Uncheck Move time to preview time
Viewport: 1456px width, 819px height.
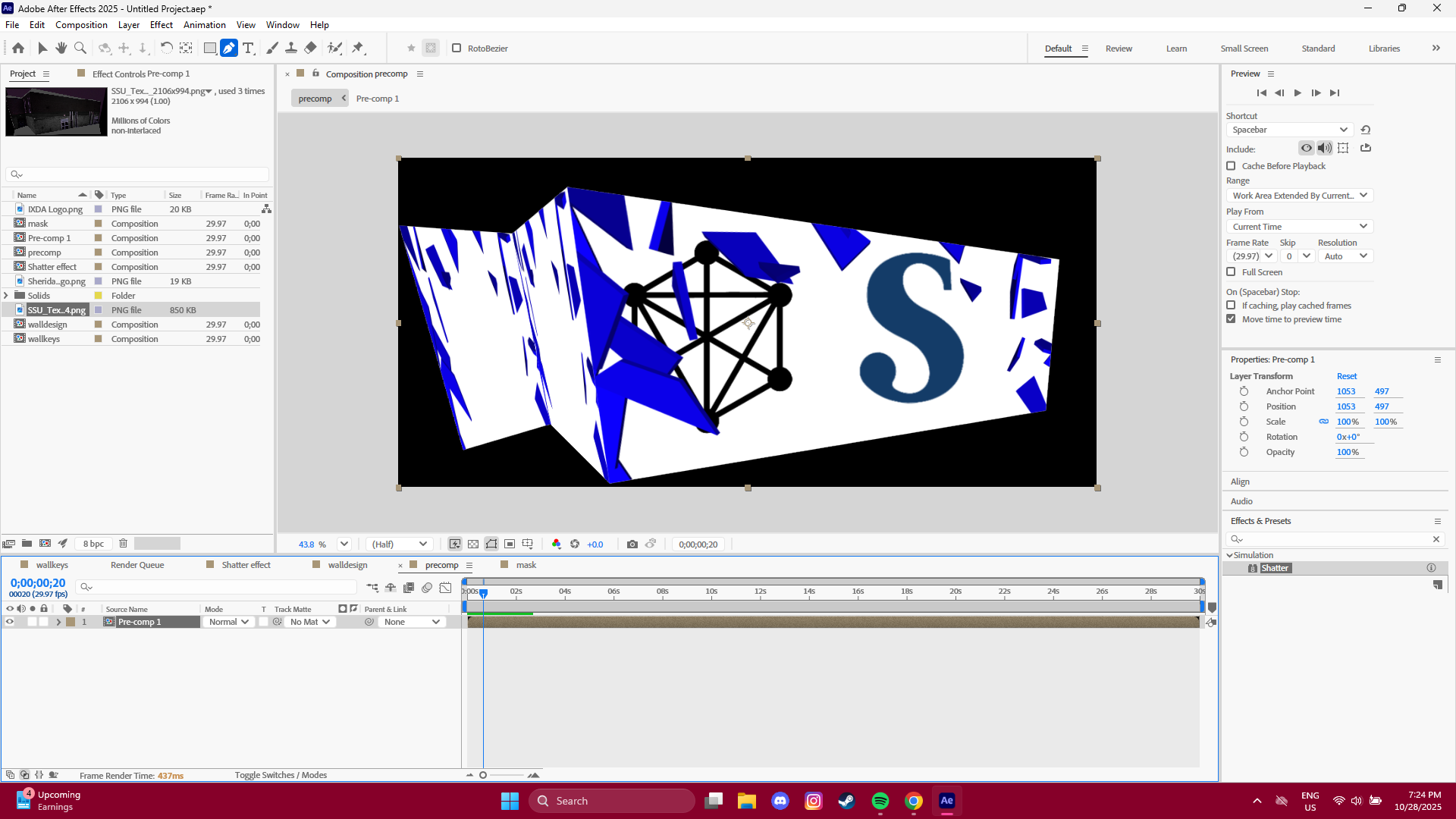click(x=1231, y=319)
